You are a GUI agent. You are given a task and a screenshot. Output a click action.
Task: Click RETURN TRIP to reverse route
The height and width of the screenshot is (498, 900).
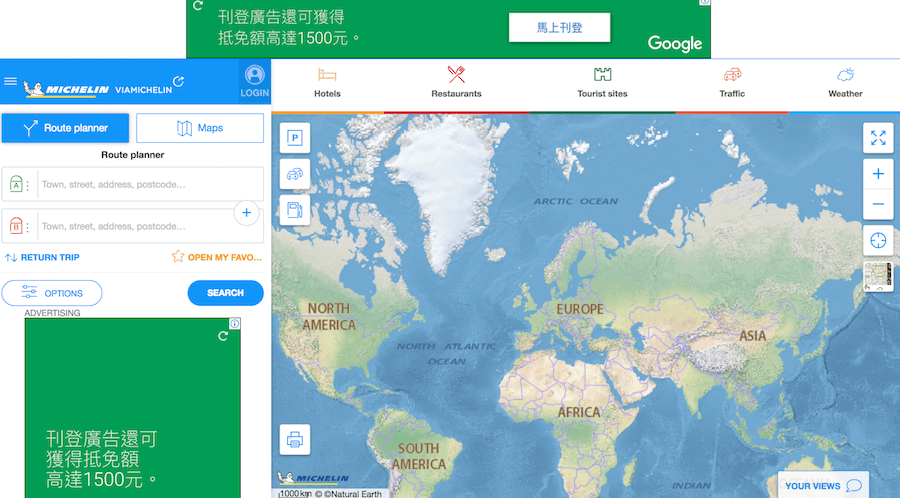pos(42,258)
